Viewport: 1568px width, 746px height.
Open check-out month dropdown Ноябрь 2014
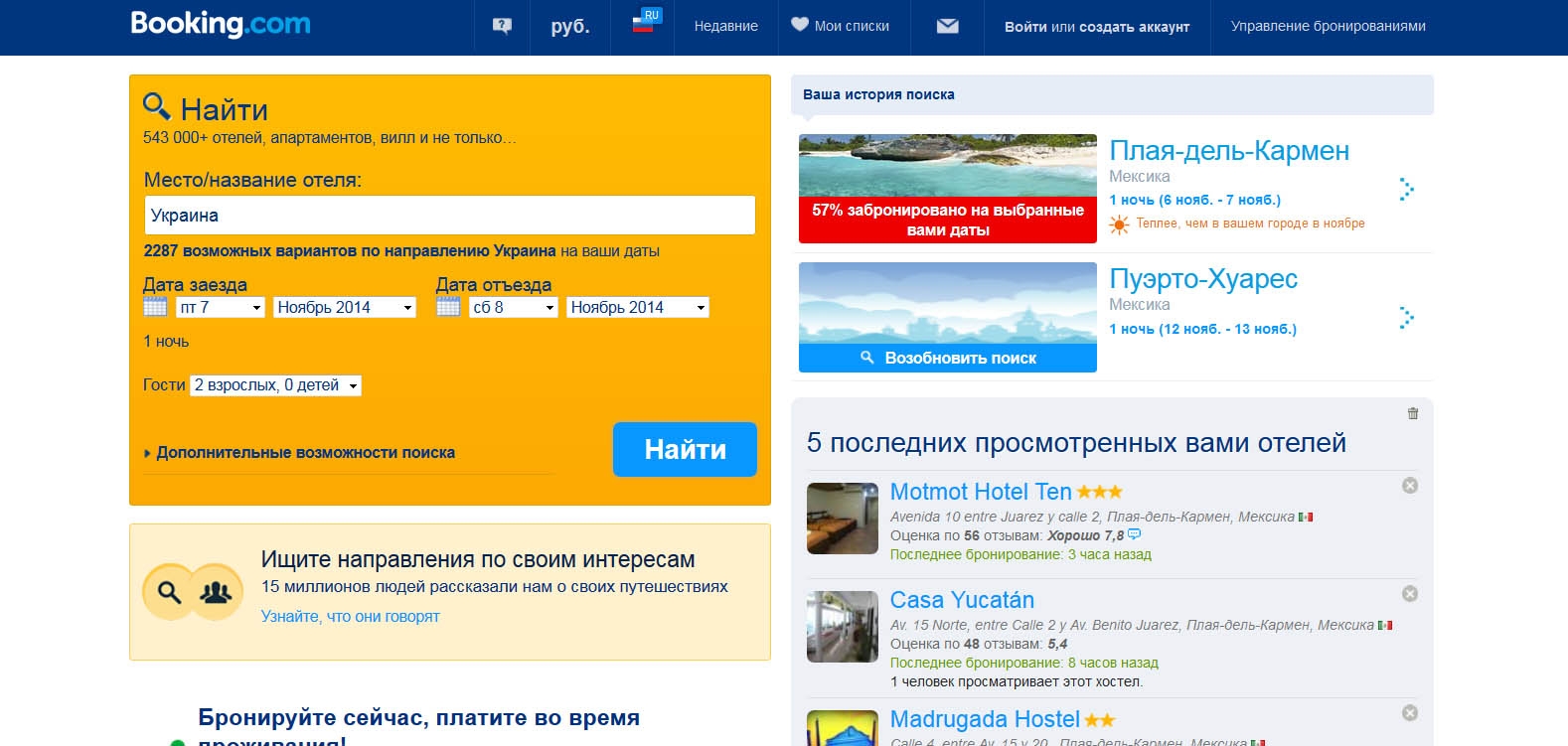(638, 308)
